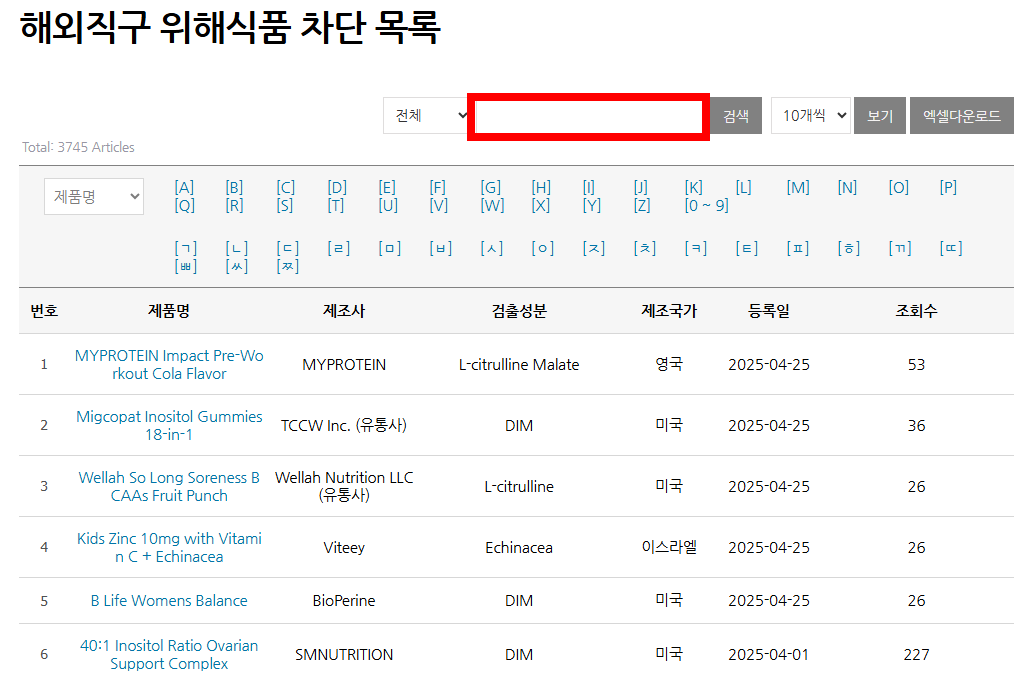
Task: Filter by letter [S]
Action: [x=285, y=205]
